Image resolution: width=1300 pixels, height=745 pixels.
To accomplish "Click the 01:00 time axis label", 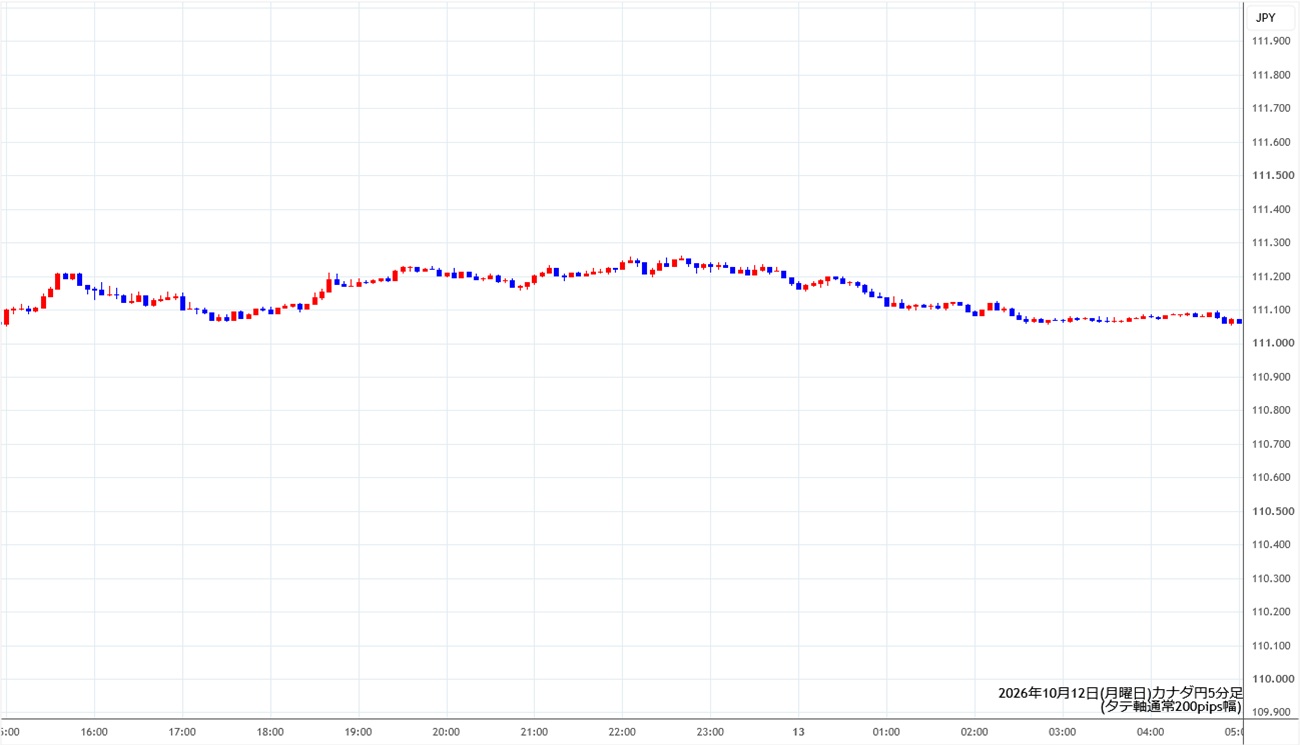I will pos(886,732).
